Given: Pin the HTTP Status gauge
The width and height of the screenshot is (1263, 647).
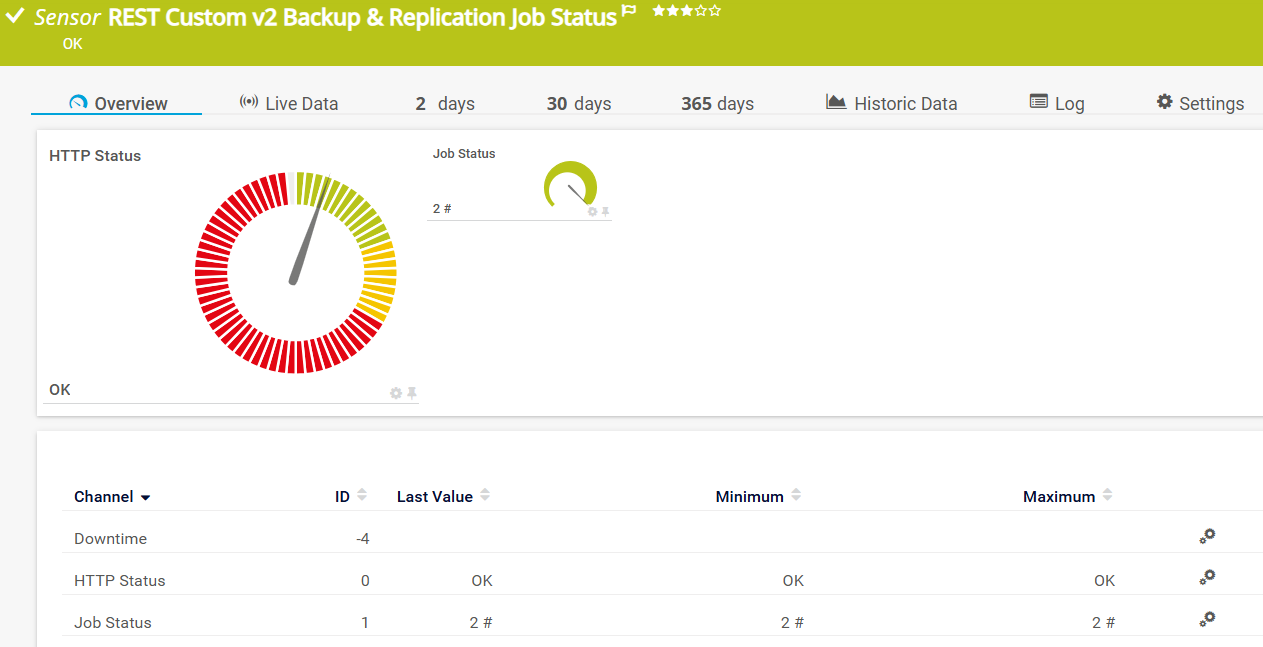Looking at the screenshot, I should pos(411,393).
